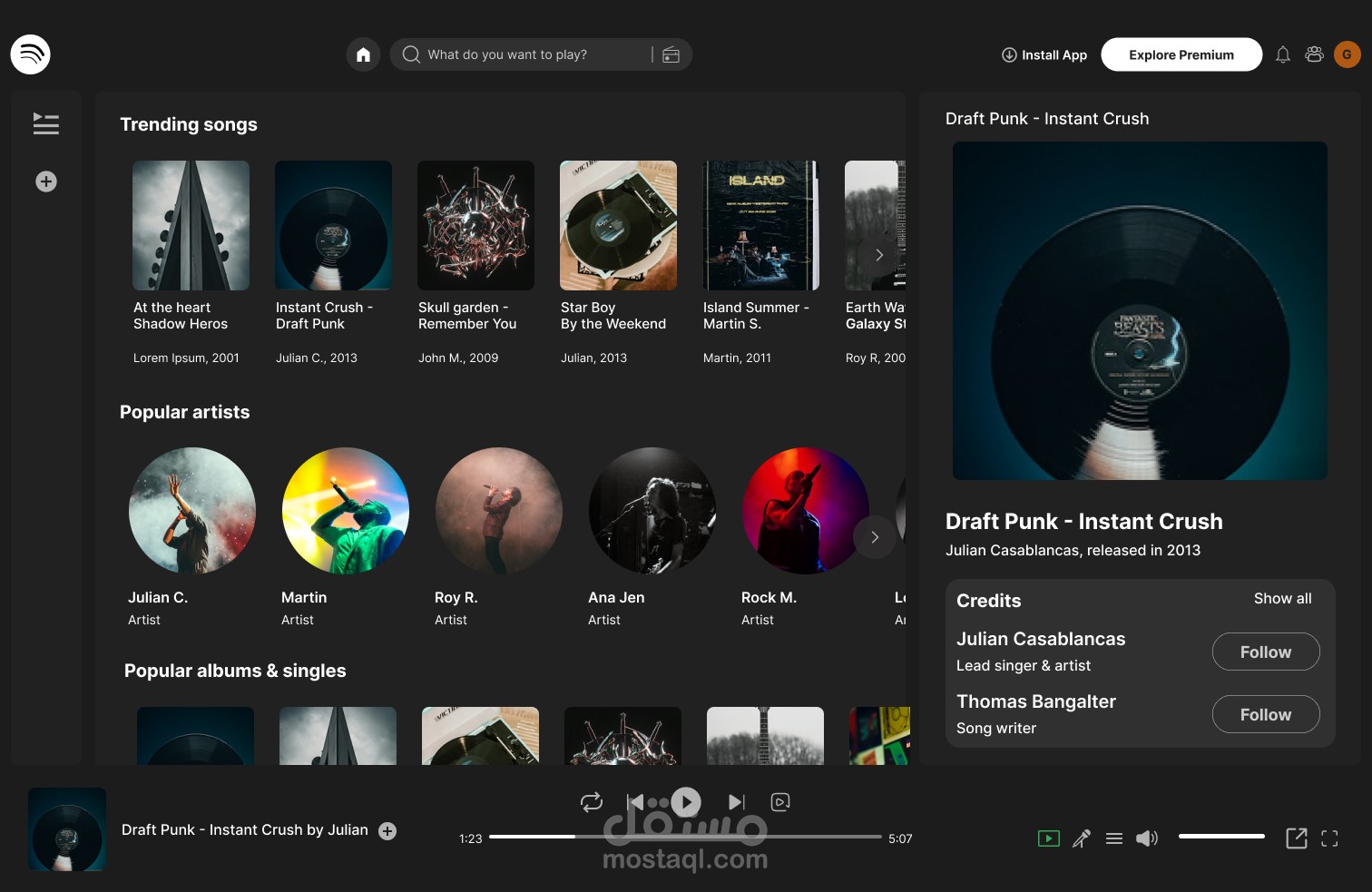
Task: Click the 'Popular artists' heading
Action: (185, 412)
